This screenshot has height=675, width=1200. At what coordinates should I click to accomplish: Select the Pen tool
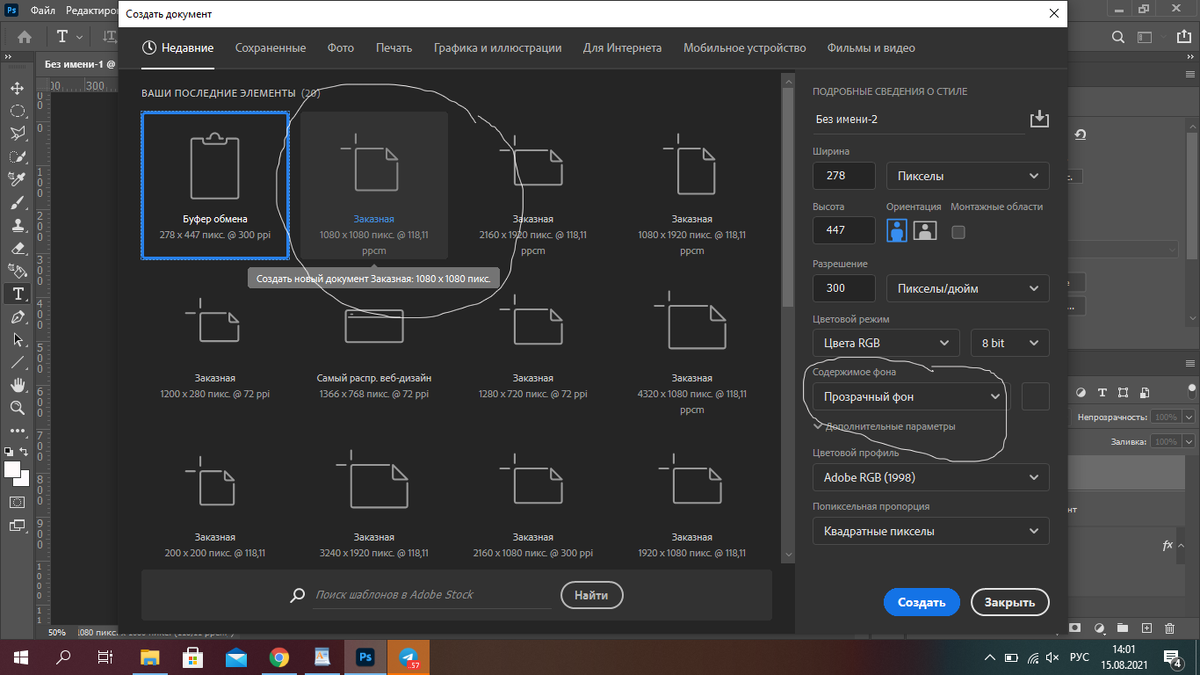click(17, 317)
